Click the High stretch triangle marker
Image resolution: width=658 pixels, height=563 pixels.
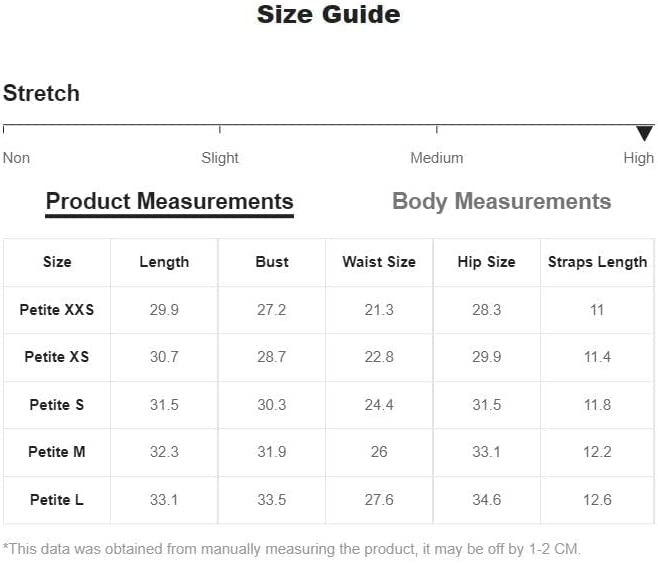click(644, 133)
